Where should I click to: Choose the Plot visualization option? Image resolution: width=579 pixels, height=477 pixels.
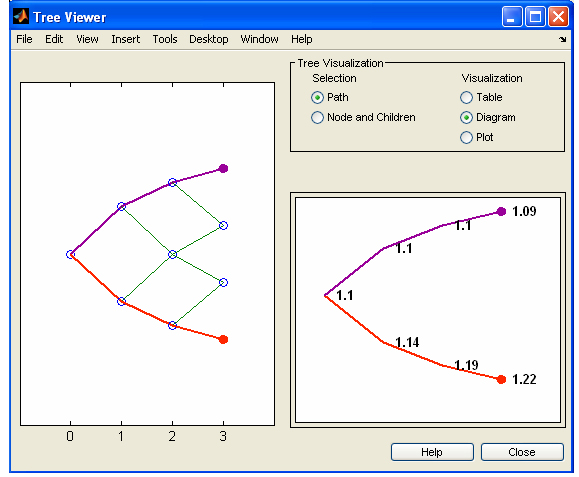(x=466, y=137)
